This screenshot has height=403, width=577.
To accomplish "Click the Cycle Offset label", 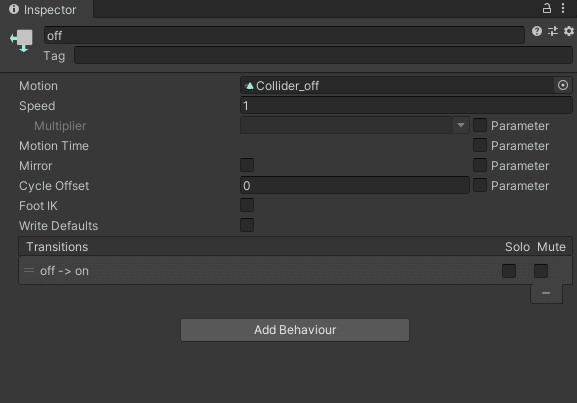I will click(54, 185).
